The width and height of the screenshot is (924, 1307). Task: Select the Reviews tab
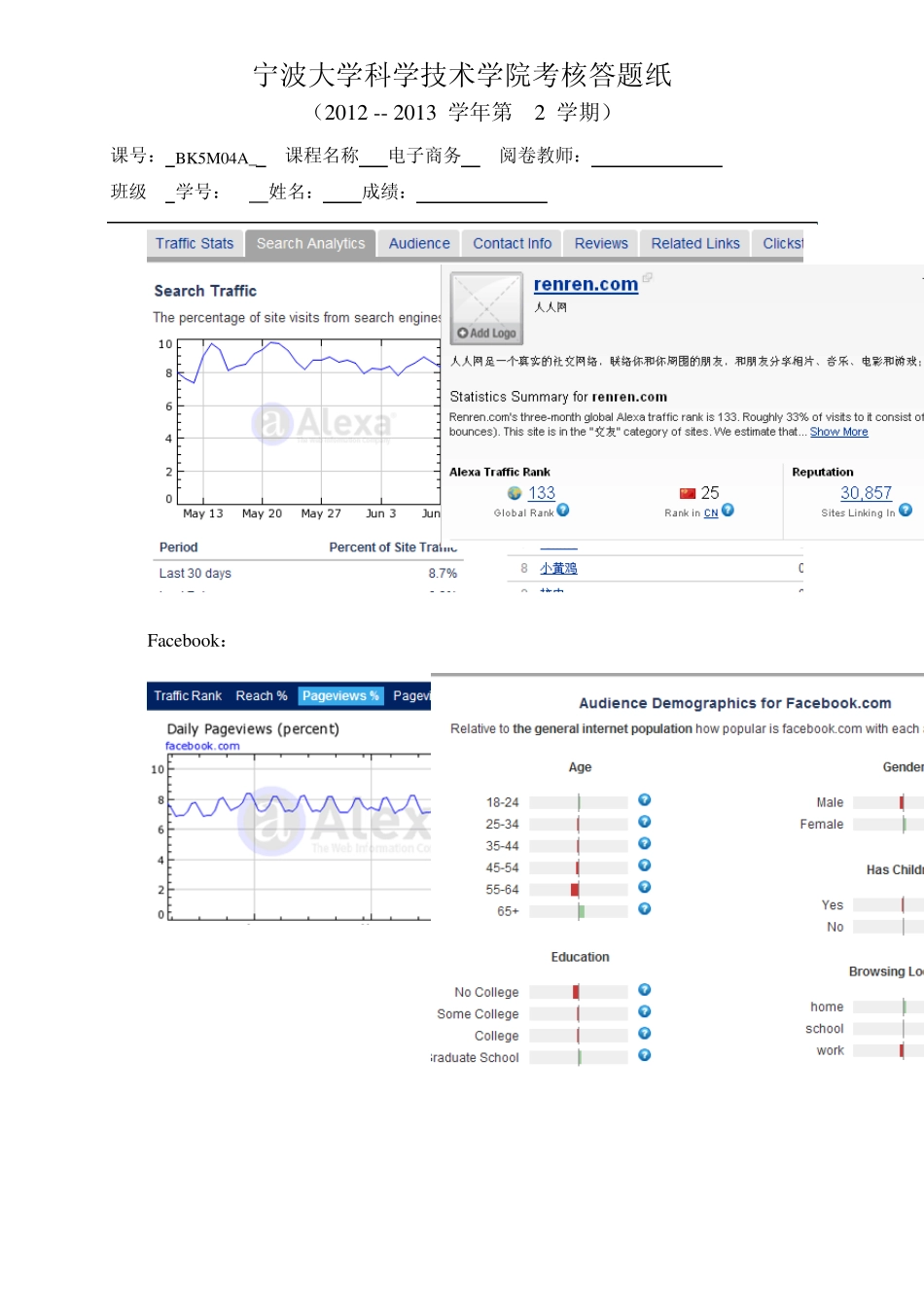pyautogui.click(x=601, y=244)
